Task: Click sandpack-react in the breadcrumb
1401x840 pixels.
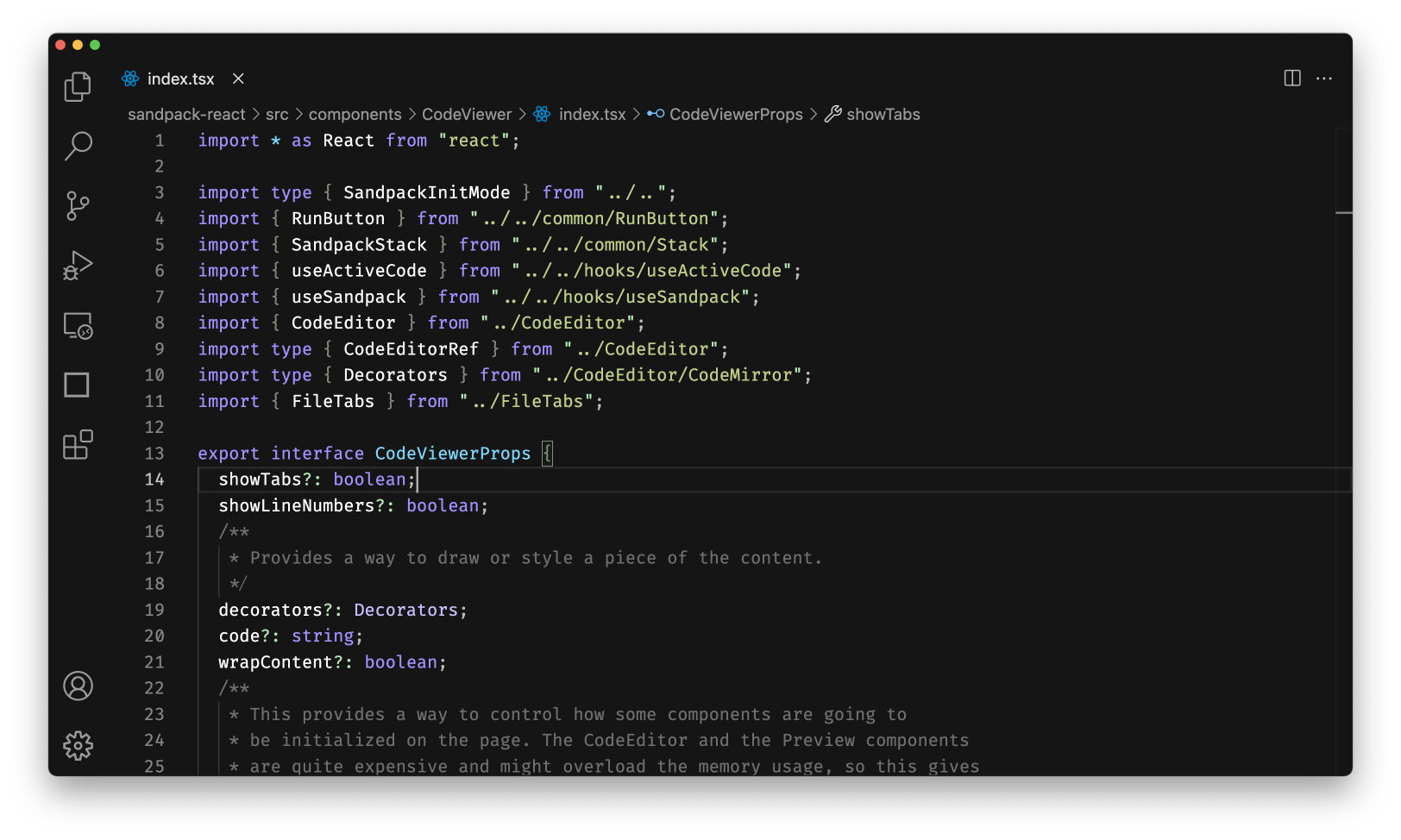Action: pyautogui.click(x=186, y=115)
